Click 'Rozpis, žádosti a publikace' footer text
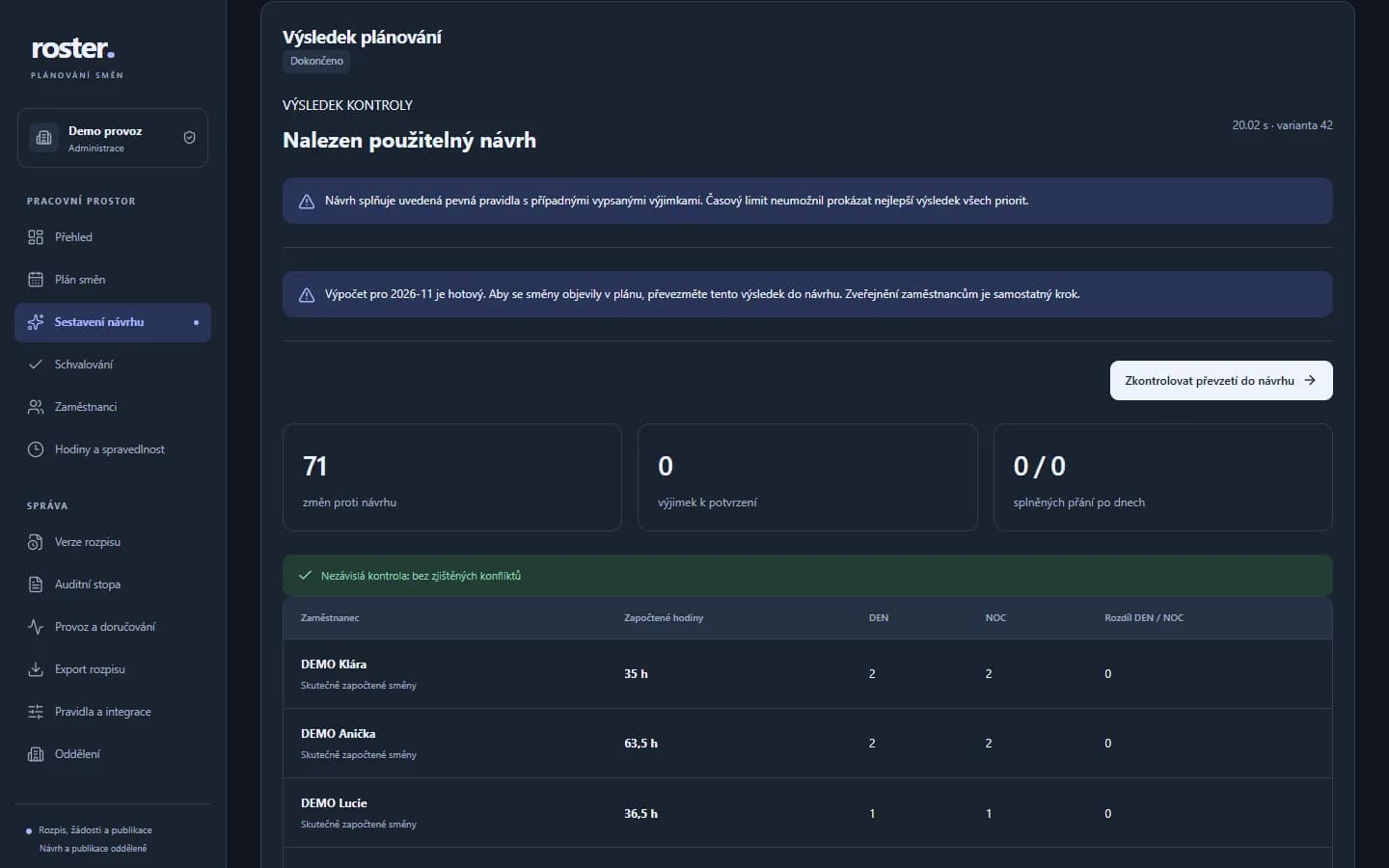 pos(95,830)
